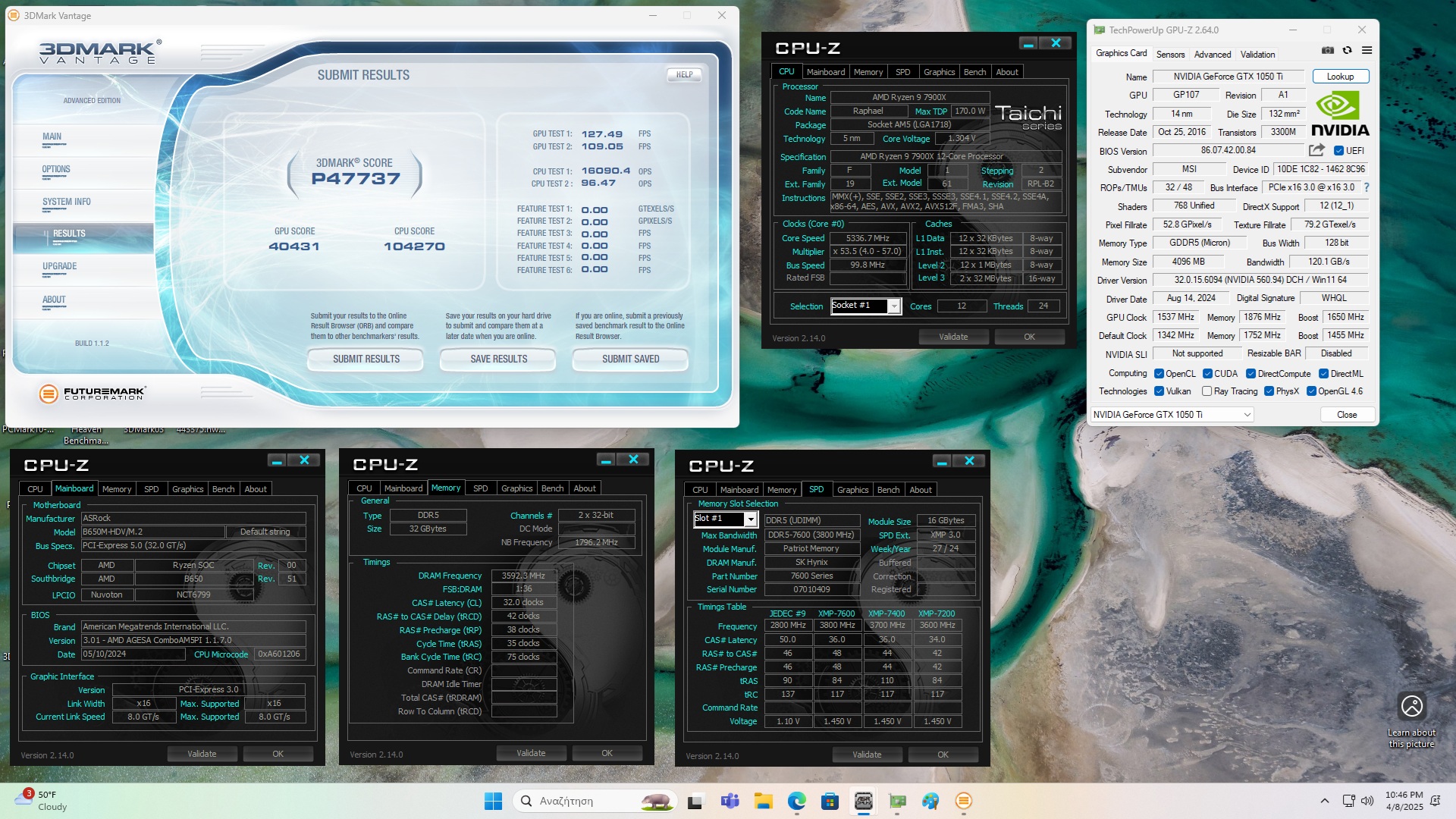The image size is (1456, 819).
Task: Click the GPU-Z Name field NVIDIA GeForce GTX 1050 Ti
Action: pyautogui.click(x=1228, y=77)
